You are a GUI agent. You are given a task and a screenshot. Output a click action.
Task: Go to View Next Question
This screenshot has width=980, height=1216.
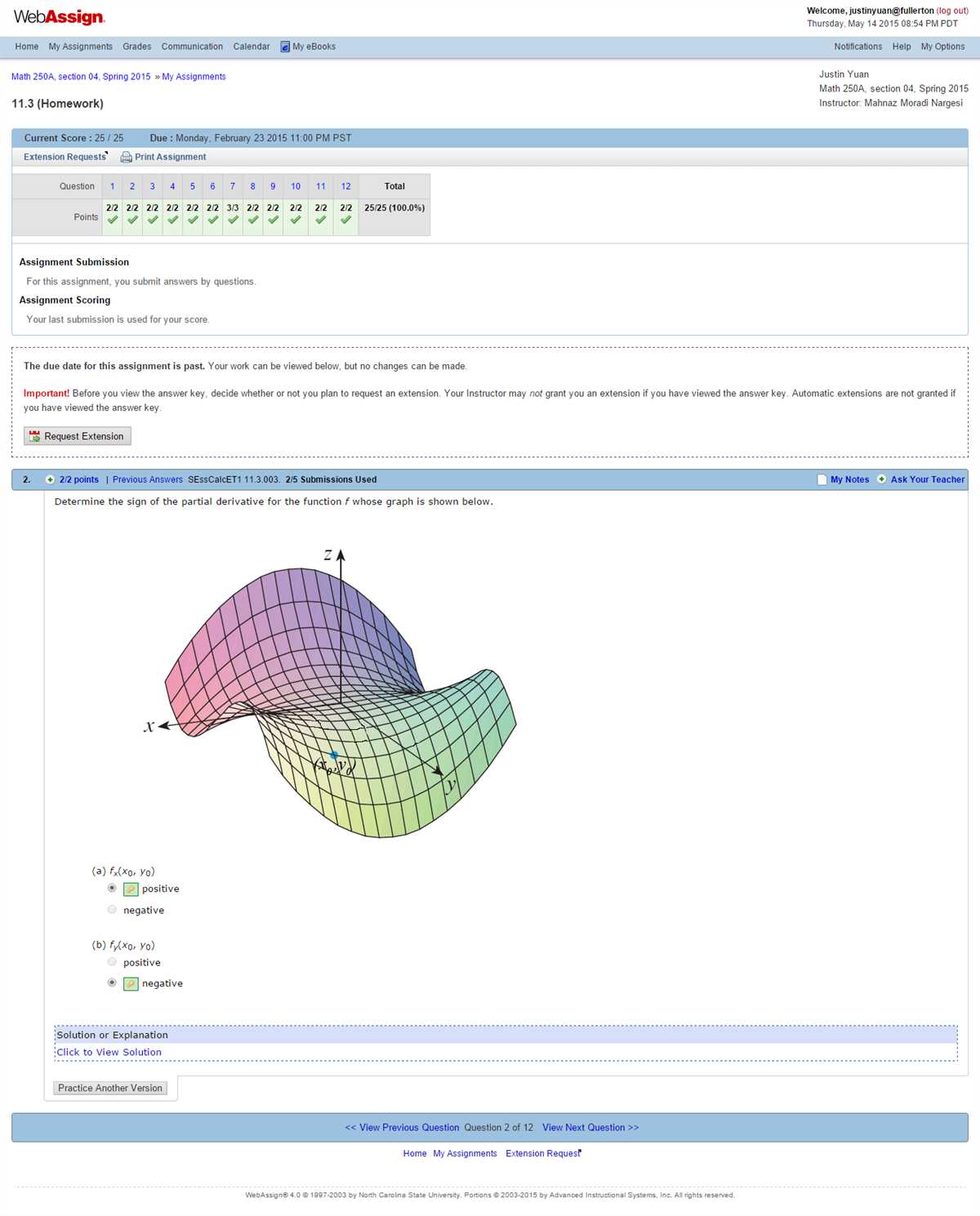(590, 1128)
